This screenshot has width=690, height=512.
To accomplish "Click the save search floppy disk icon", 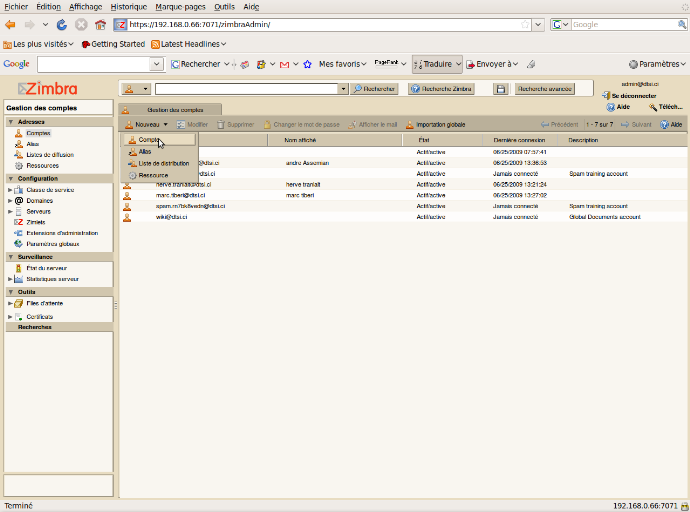I will pyautogui.click(x=501, y=89).
